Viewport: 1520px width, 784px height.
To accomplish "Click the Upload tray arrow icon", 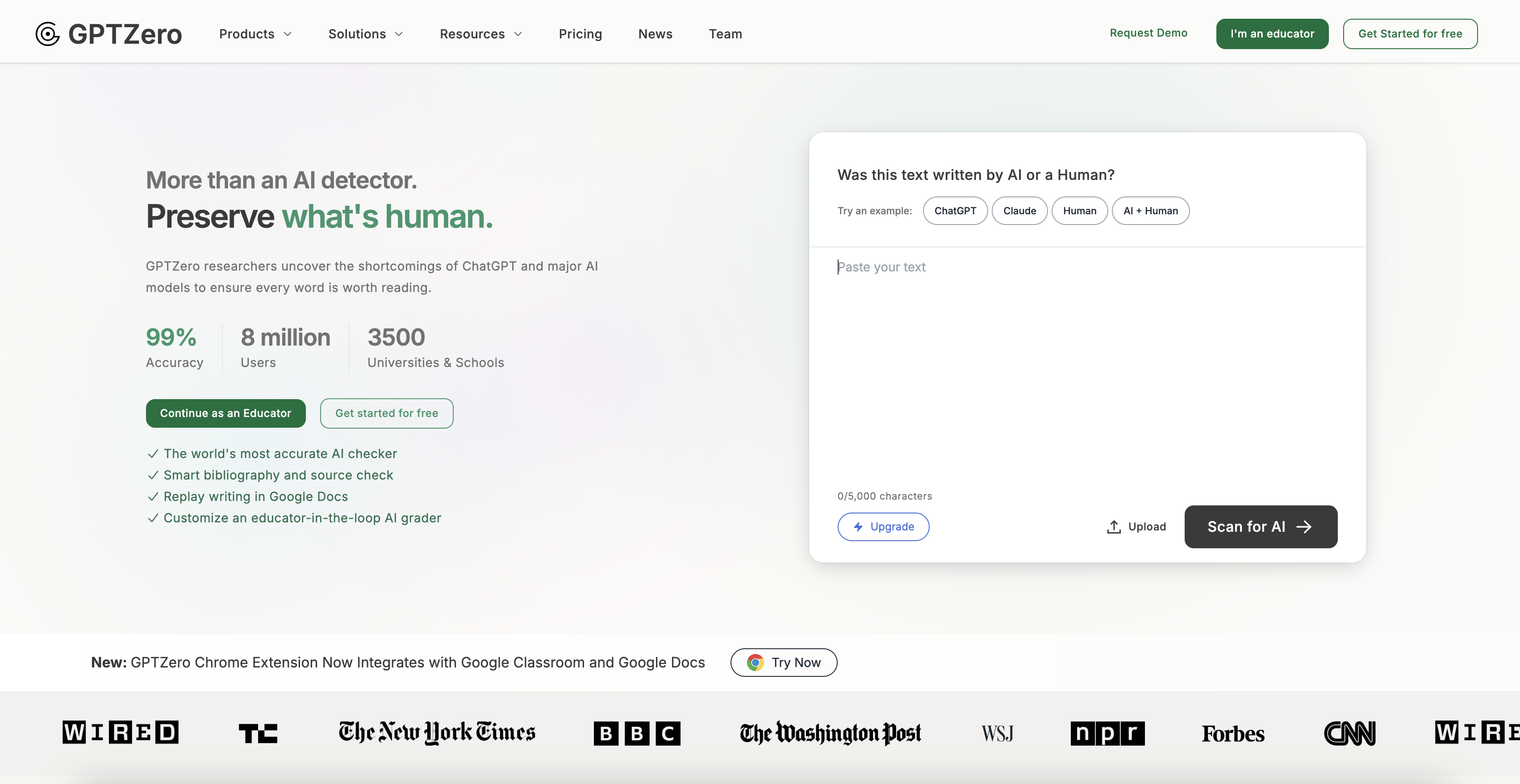I will 1114,527.
